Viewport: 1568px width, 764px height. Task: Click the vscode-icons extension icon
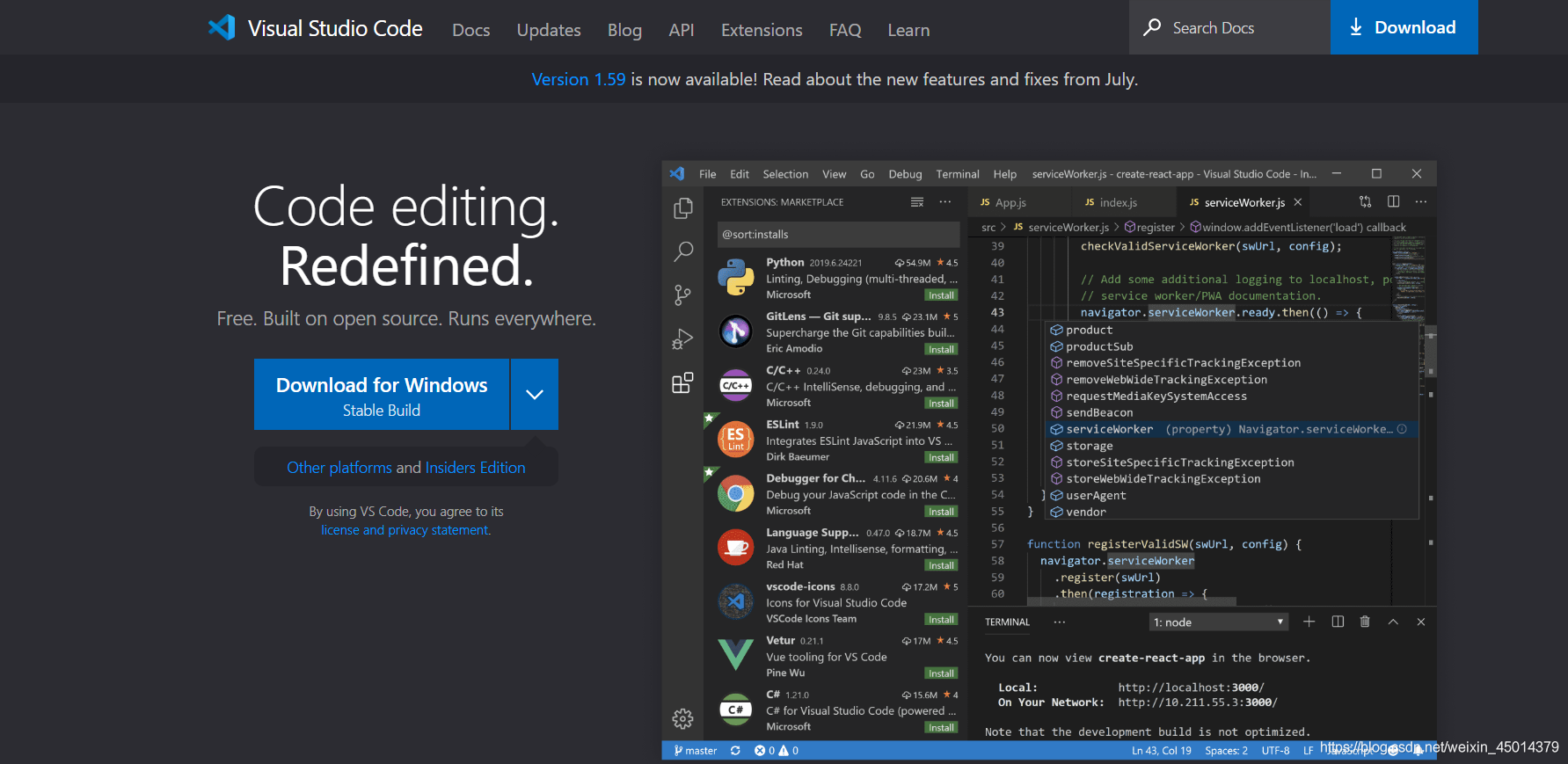735,601
